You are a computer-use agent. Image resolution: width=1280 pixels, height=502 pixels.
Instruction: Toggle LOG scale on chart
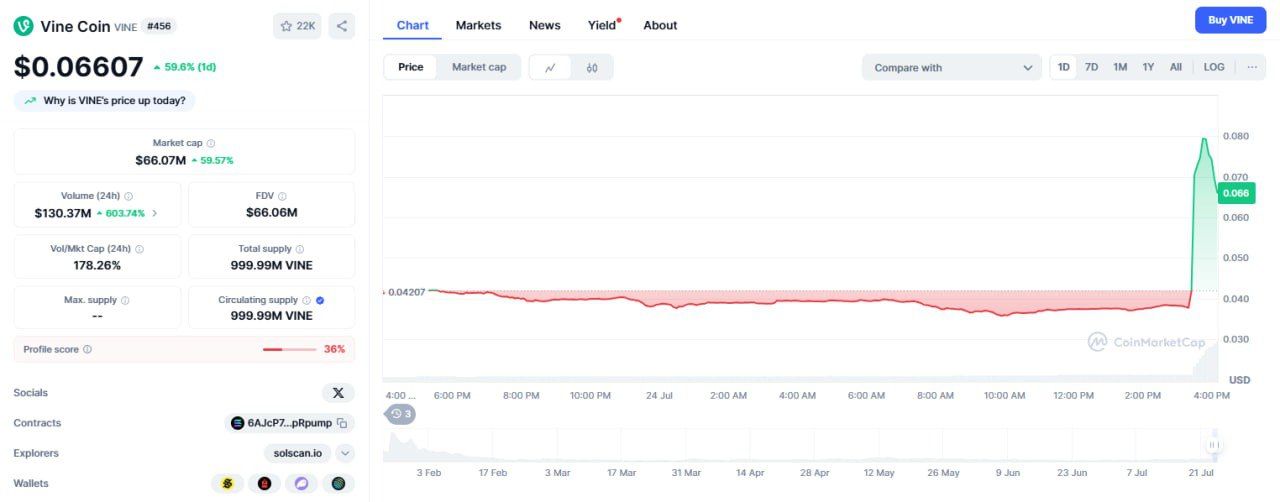1214,67
